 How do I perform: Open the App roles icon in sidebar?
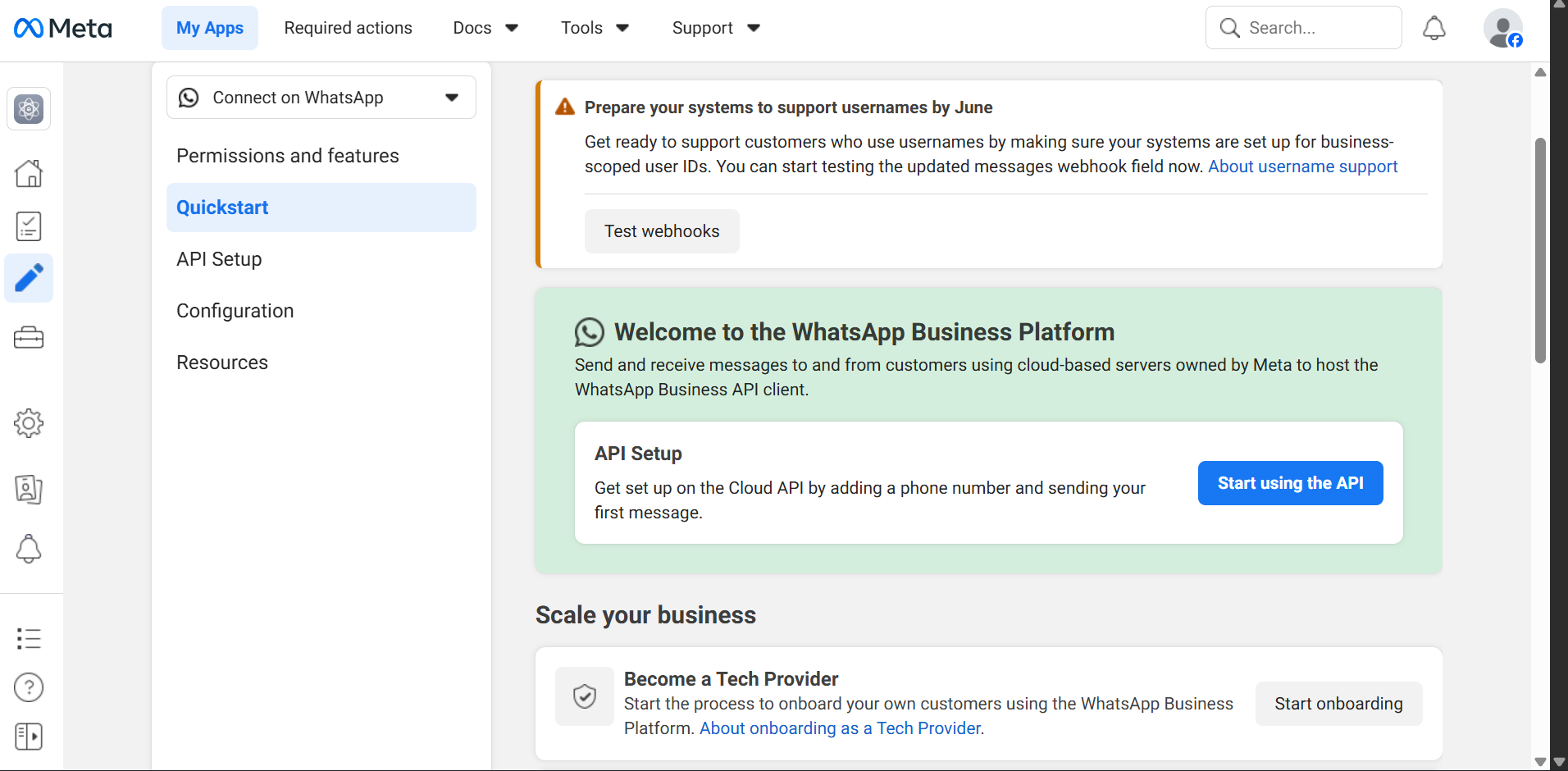tap(29, 489)
